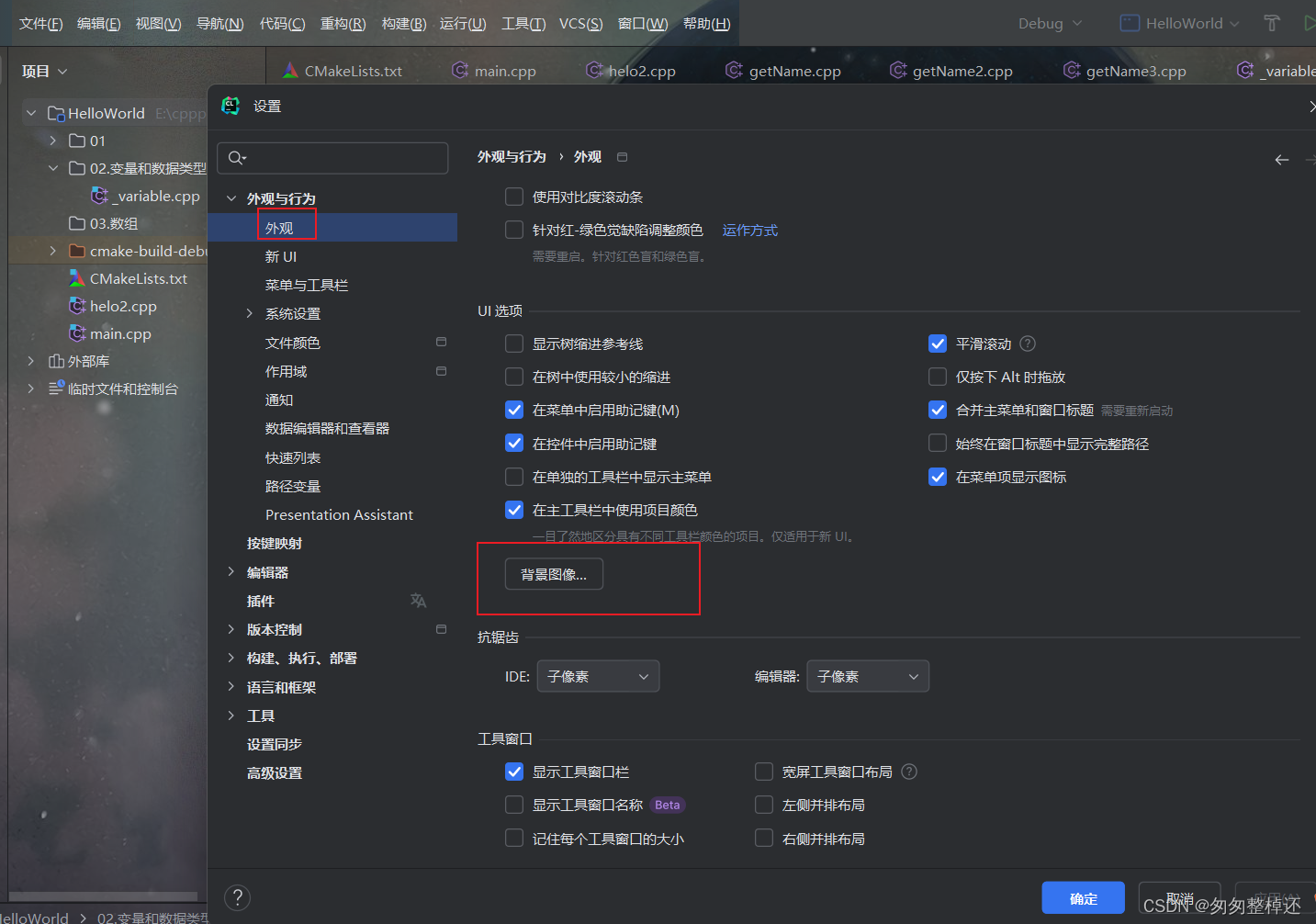
Task: Uncheck 在菜单中启用助记键(M)
Action: [514, 410]
